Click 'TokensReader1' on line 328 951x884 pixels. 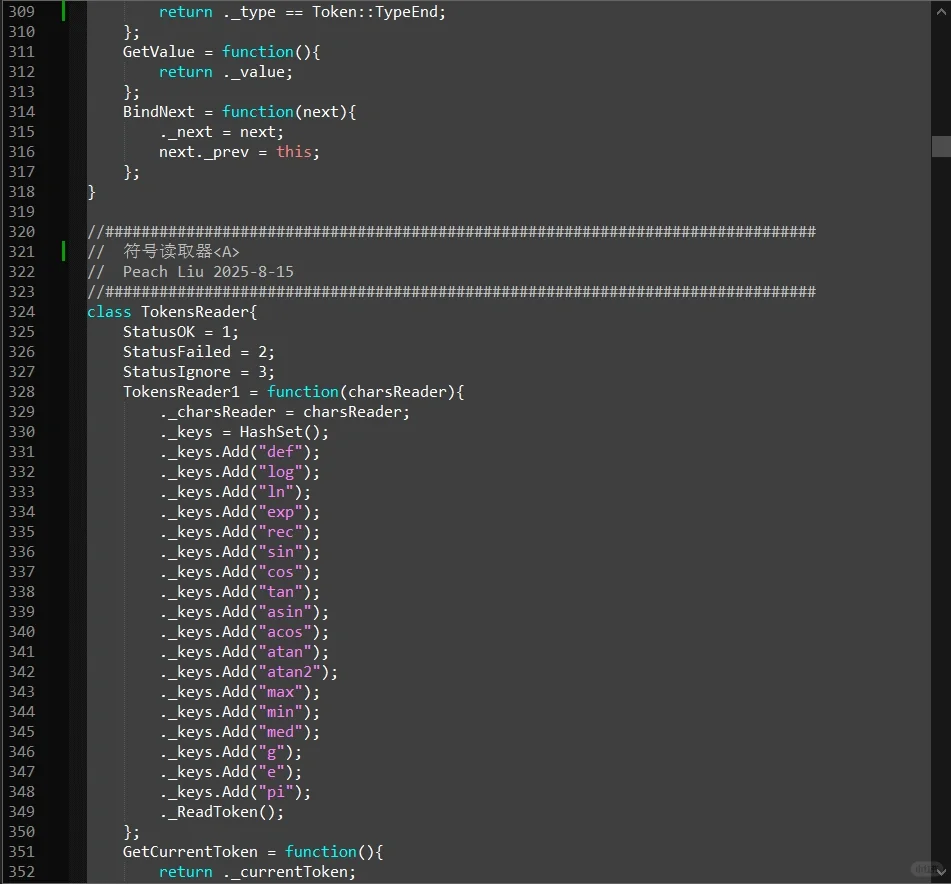[181, 392]
